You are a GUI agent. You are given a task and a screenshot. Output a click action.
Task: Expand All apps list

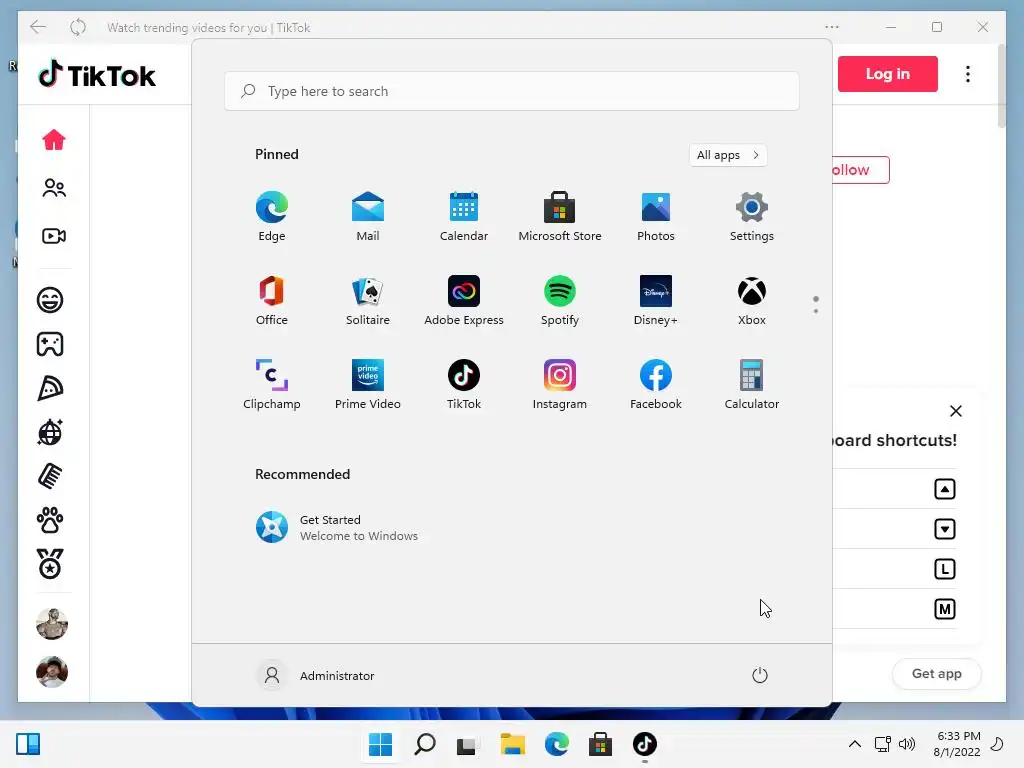728,155
